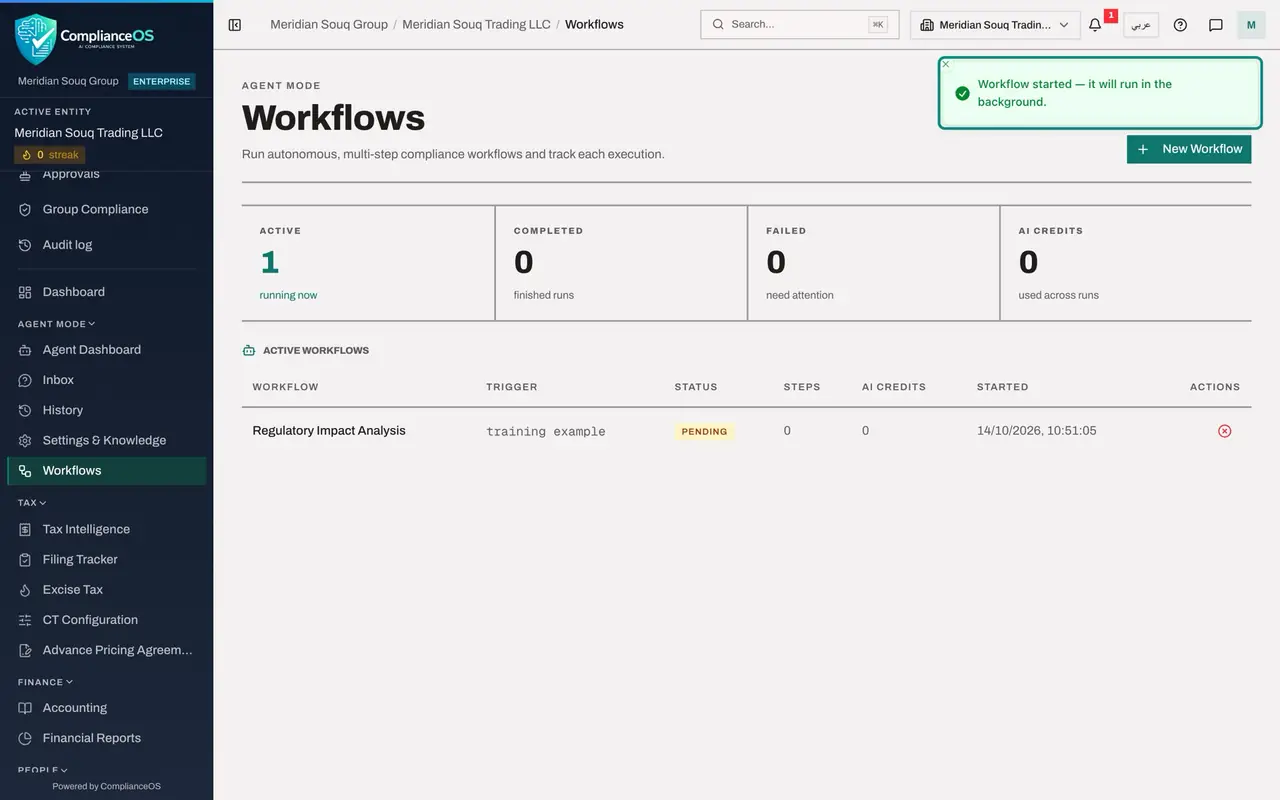This screenshot has width=1280, height=800.
Task: Open user avatar M menu
Action: (1251, 25)
